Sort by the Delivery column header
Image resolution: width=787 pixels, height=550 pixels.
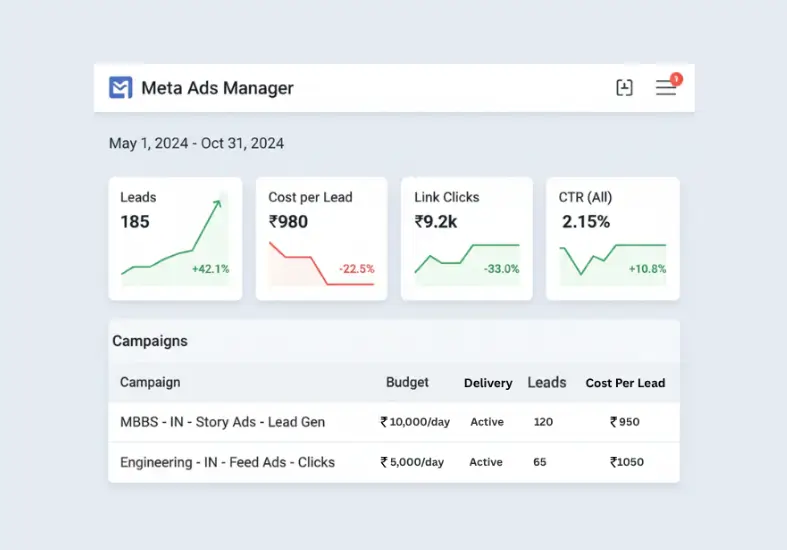[x=488, y=383]
